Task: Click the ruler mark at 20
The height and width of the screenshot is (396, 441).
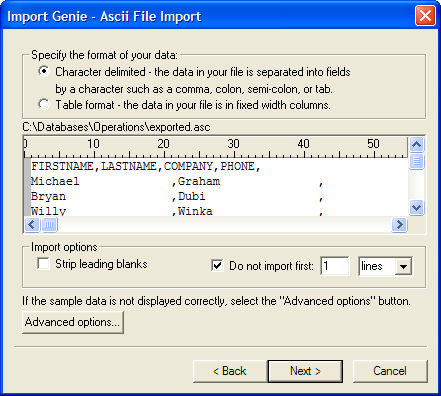Action: pyautogui.click(x=163, y=144)
